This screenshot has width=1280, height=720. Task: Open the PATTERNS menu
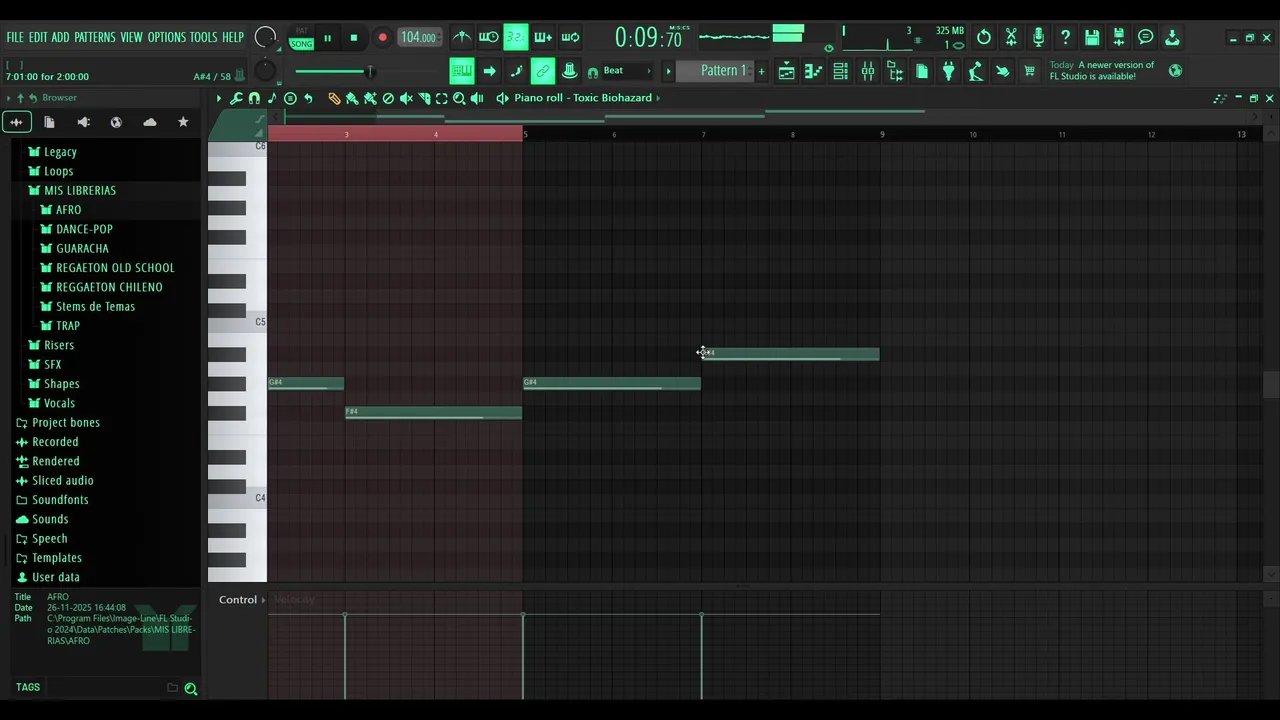click(95, 38)
